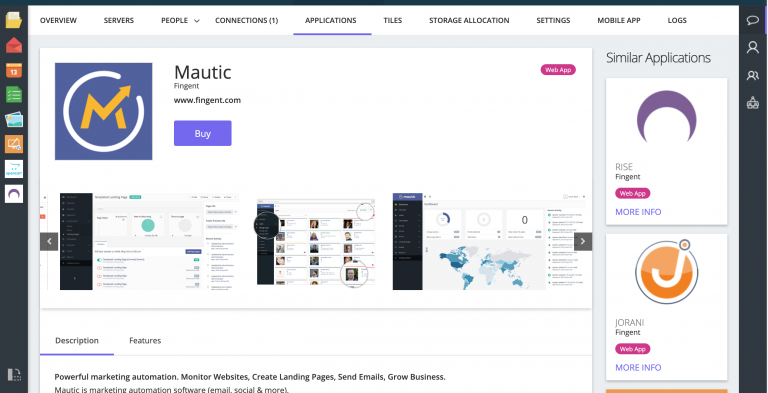Click the Web App badge on Mautic

(x=558, y=70)
